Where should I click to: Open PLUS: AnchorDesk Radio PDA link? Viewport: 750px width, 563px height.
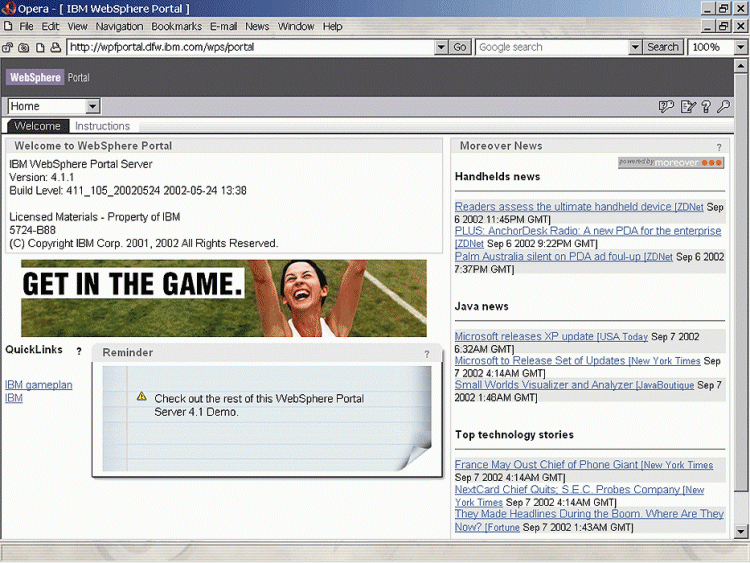587,231
